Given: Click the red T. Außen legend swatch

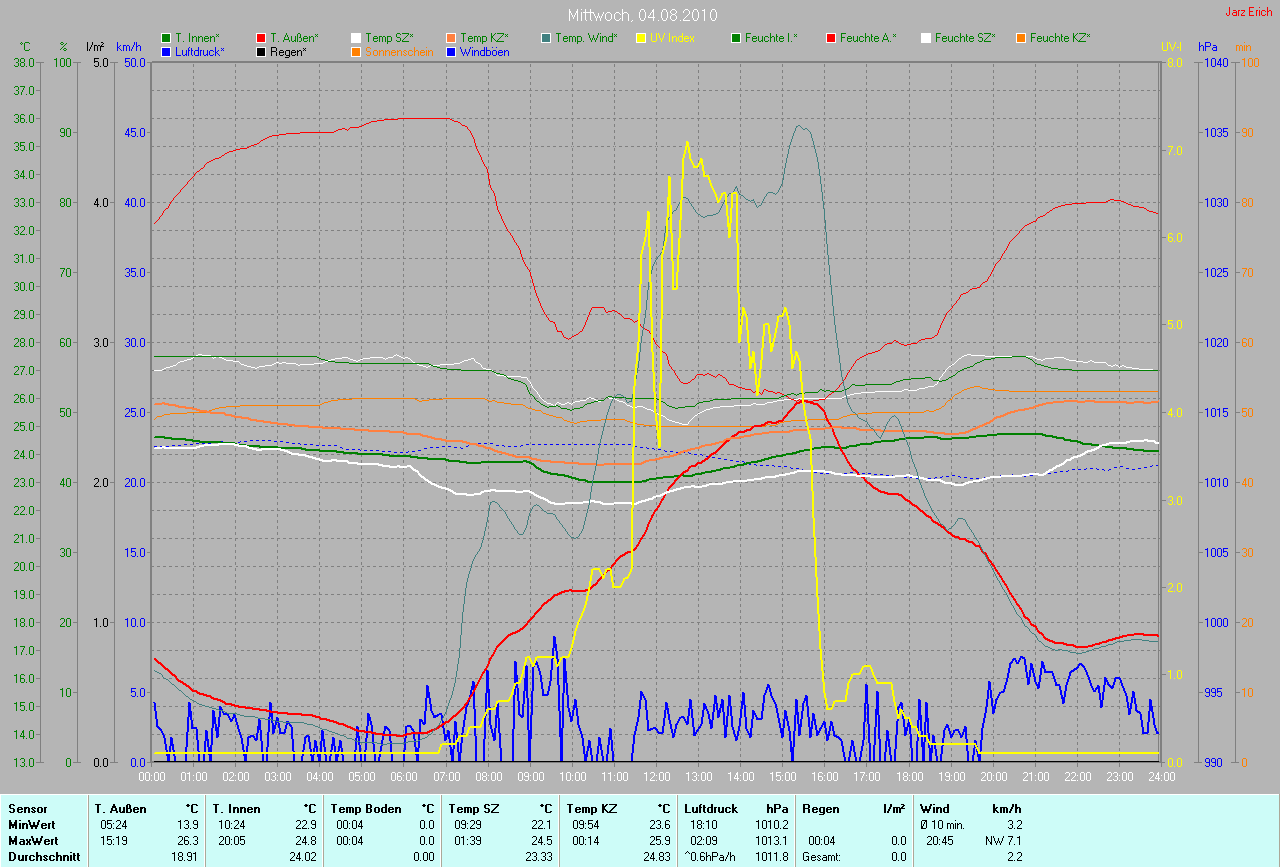Looking at the screenshot, I should click(261, 38).
